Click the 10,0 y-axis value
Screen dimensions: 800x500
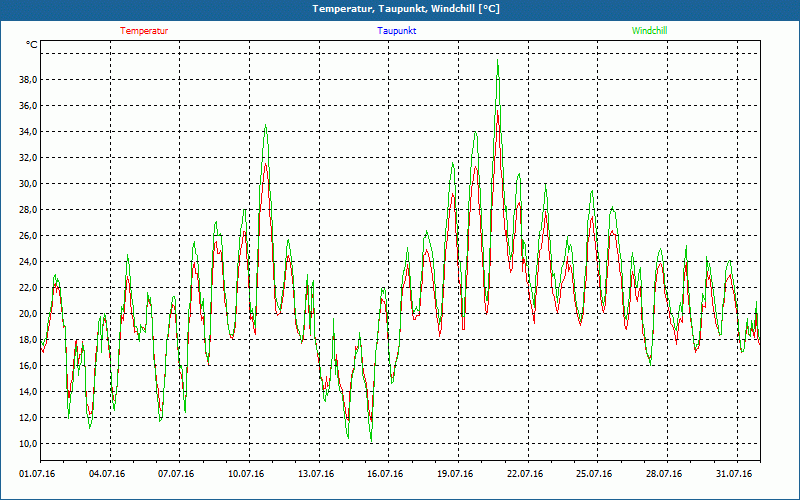point(28,444)
